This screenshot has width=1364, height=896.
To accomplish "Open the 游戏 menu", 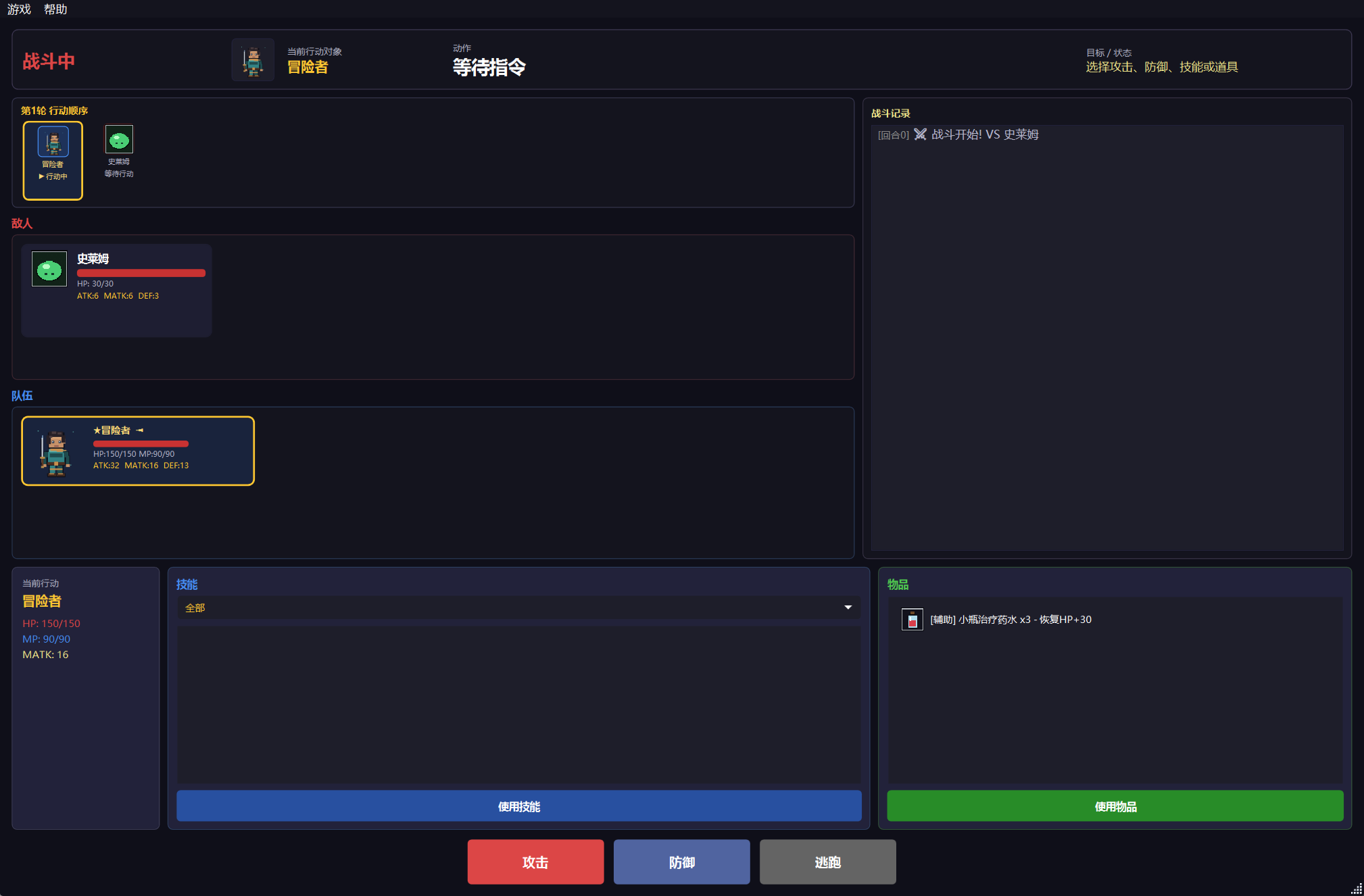I will 19,9.
